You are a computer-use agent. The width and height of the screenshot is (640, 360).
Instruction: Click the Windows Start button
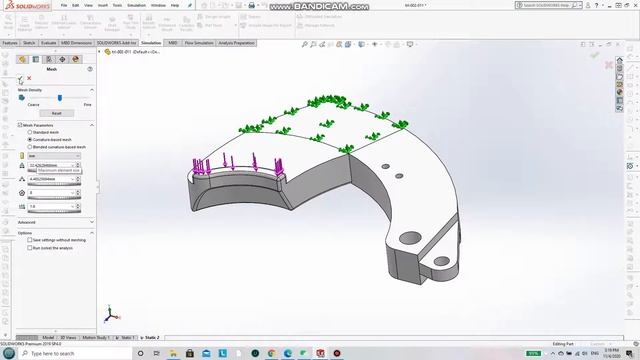9,353
